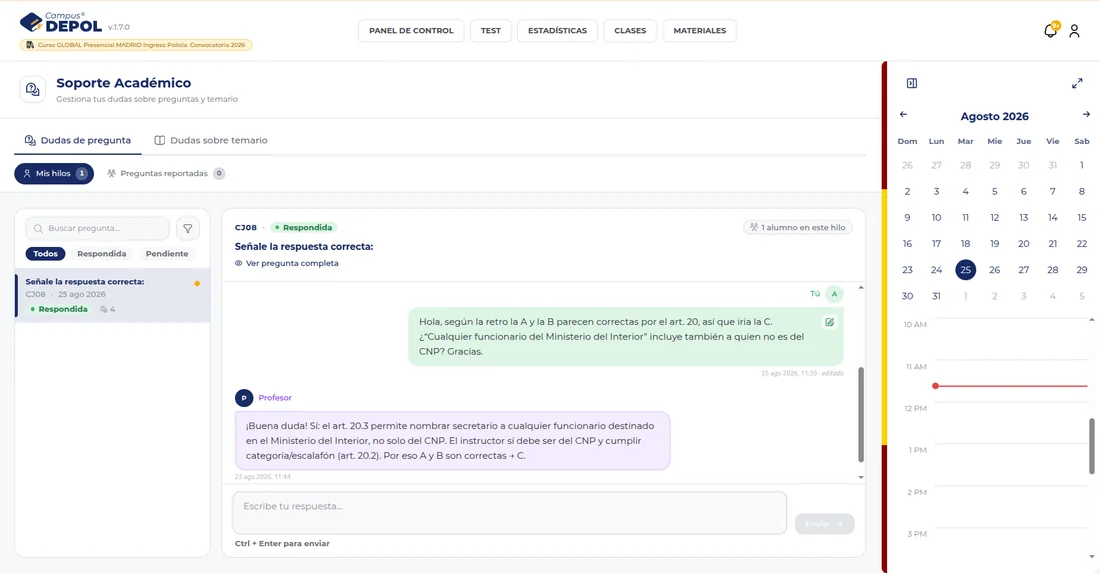The height and width of the screenshot is (573, 1100).
Task: Open the notifications bell
Action: tap(1050, 30)
